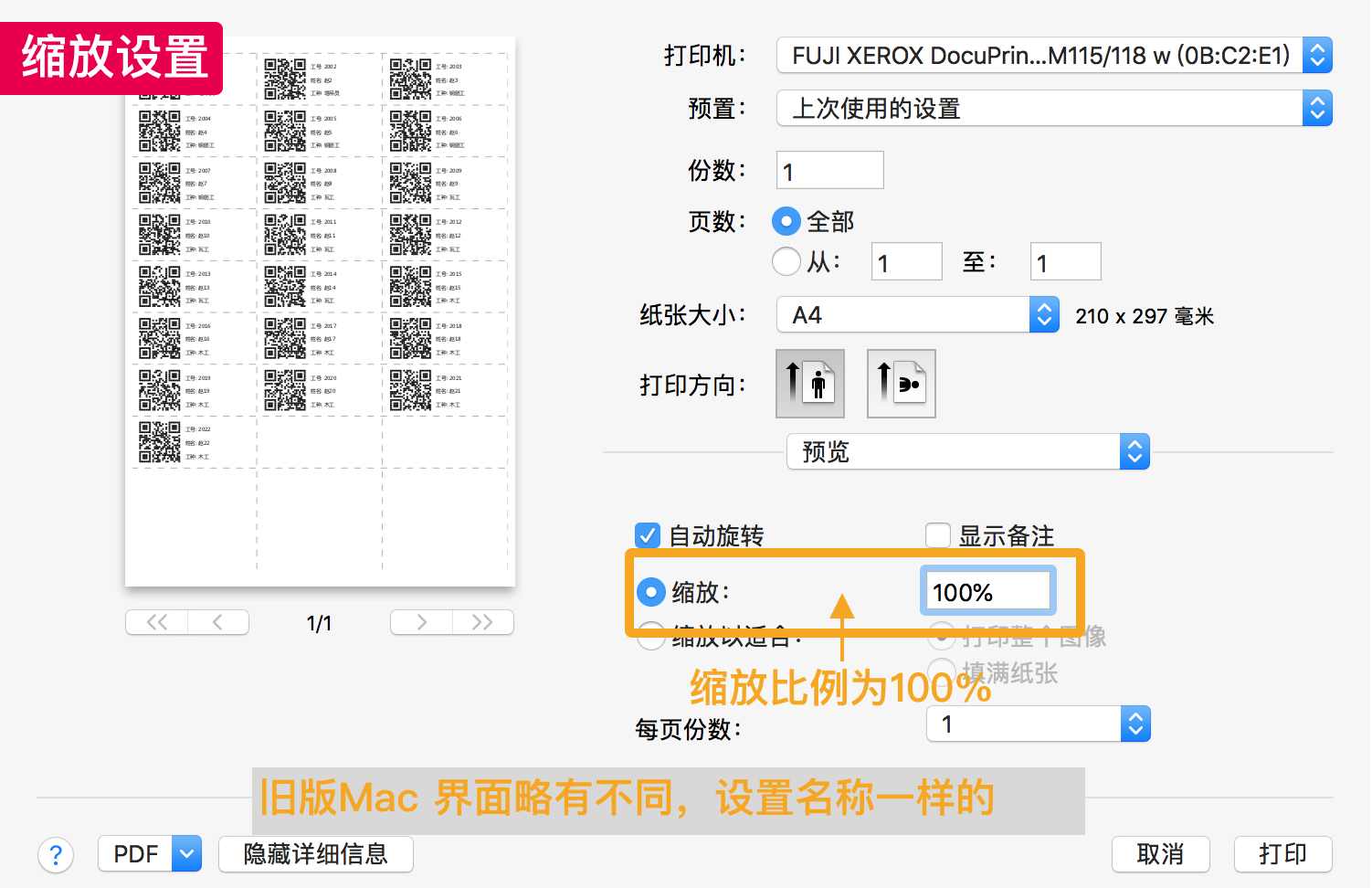Viewport: 1372px width, 888px height.
Task: Select the 全部 pages radio button
Action: point(786,221)
